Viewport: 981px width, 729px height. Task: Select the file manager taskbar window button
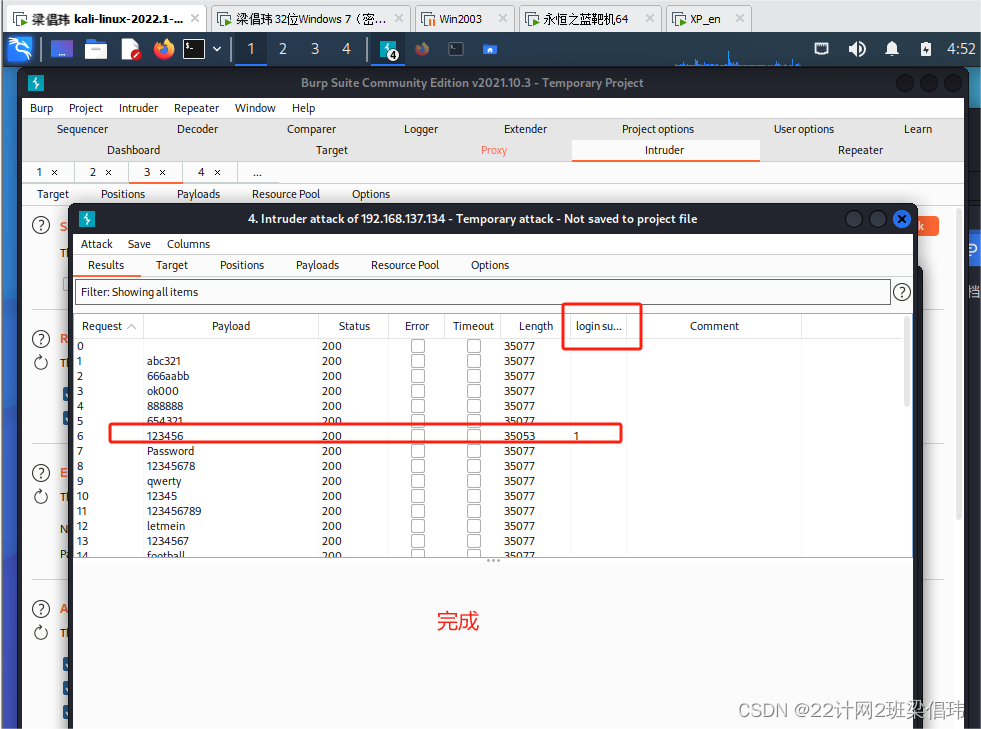click(490, 49)
